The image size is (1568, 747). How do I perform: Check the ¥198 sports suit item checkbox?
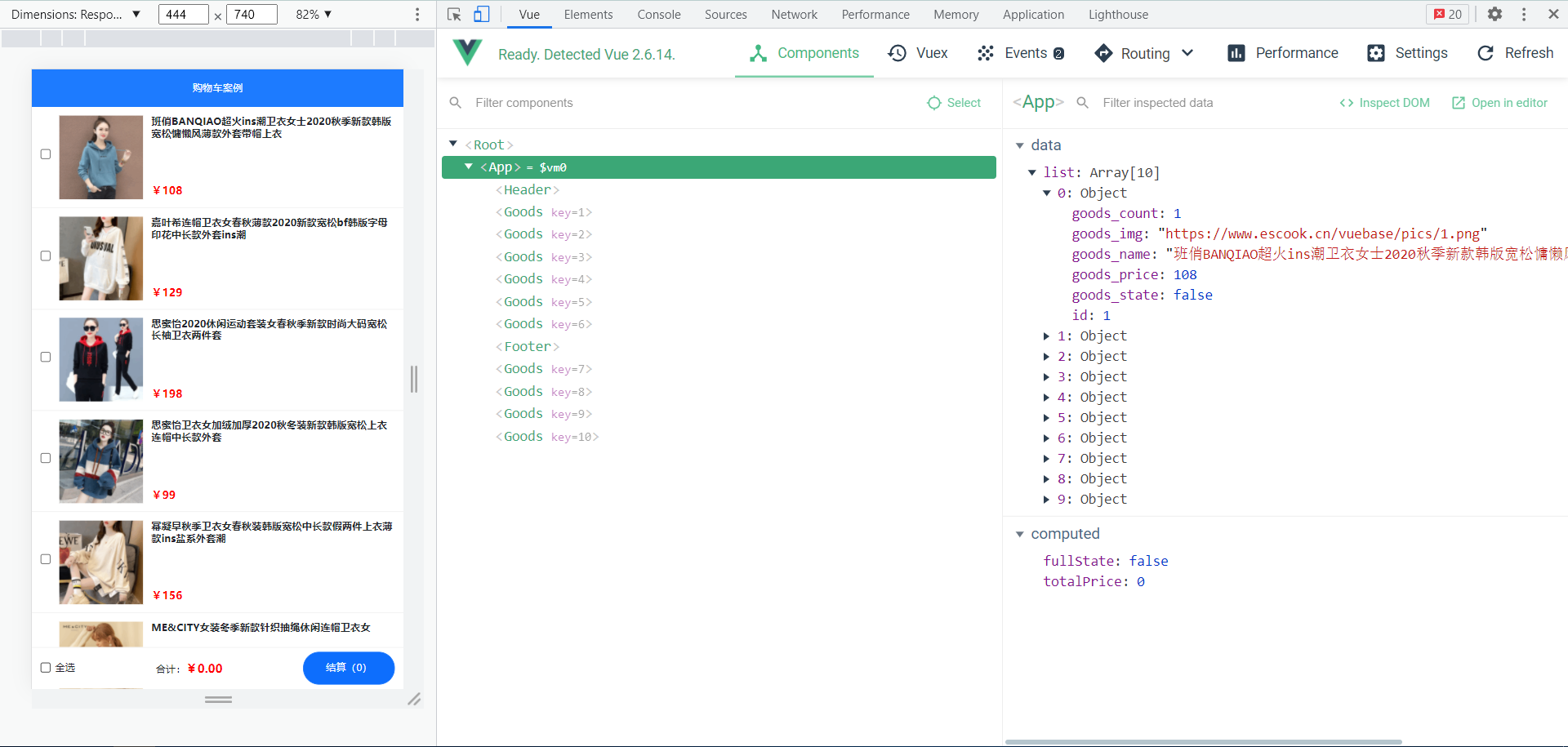[x=46, y=357]
